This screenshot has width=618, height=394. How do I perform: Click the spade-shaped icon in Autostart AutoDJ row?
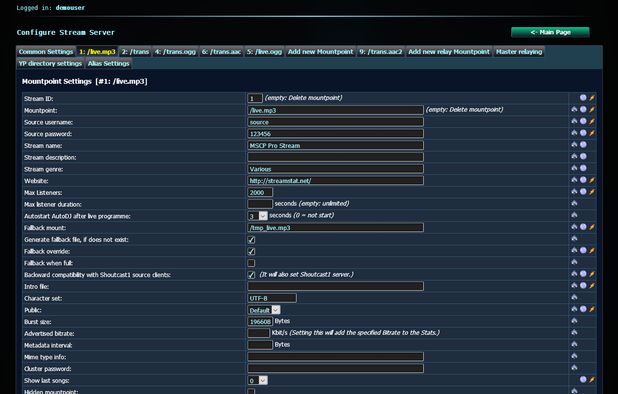[574, 215]
